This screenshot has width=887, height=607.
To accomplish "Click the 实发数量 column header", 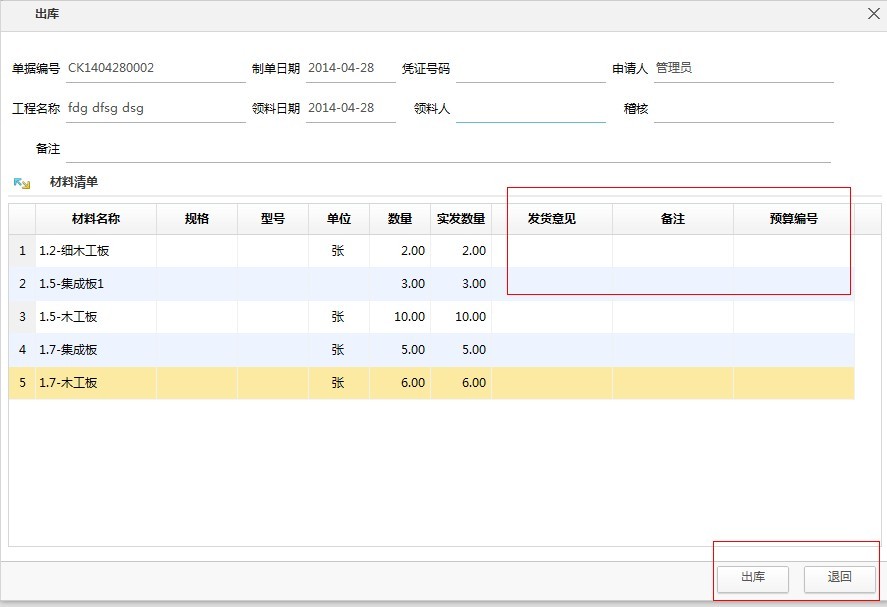I will pos(460,219).
